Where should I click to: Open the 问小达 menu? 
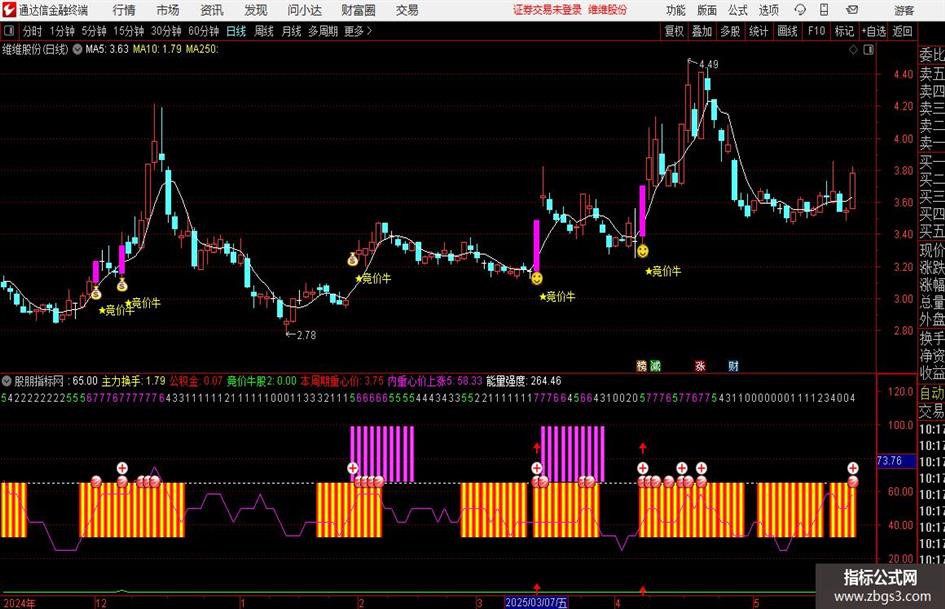coord(304,10)
